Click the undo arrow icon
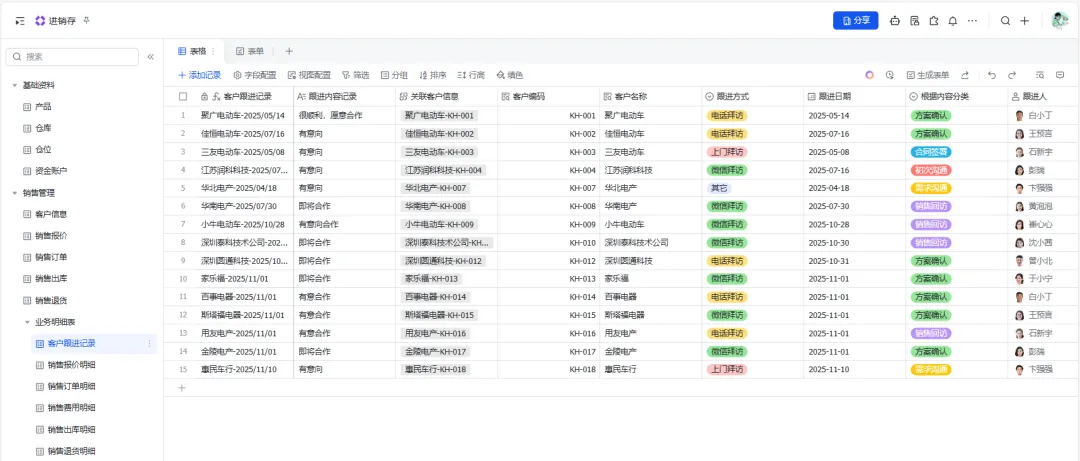This screenshot has height=461, width=1080. 991,75
